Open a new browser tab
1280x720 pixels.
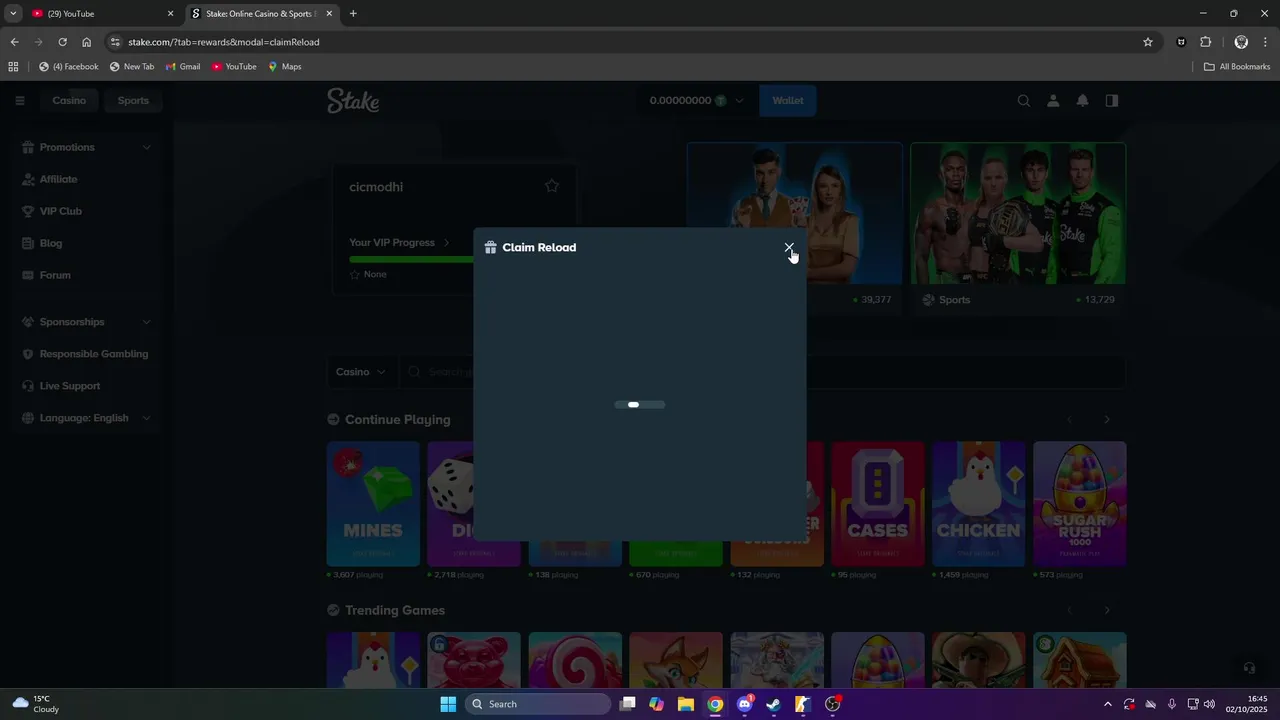click(x=353, y=14)
